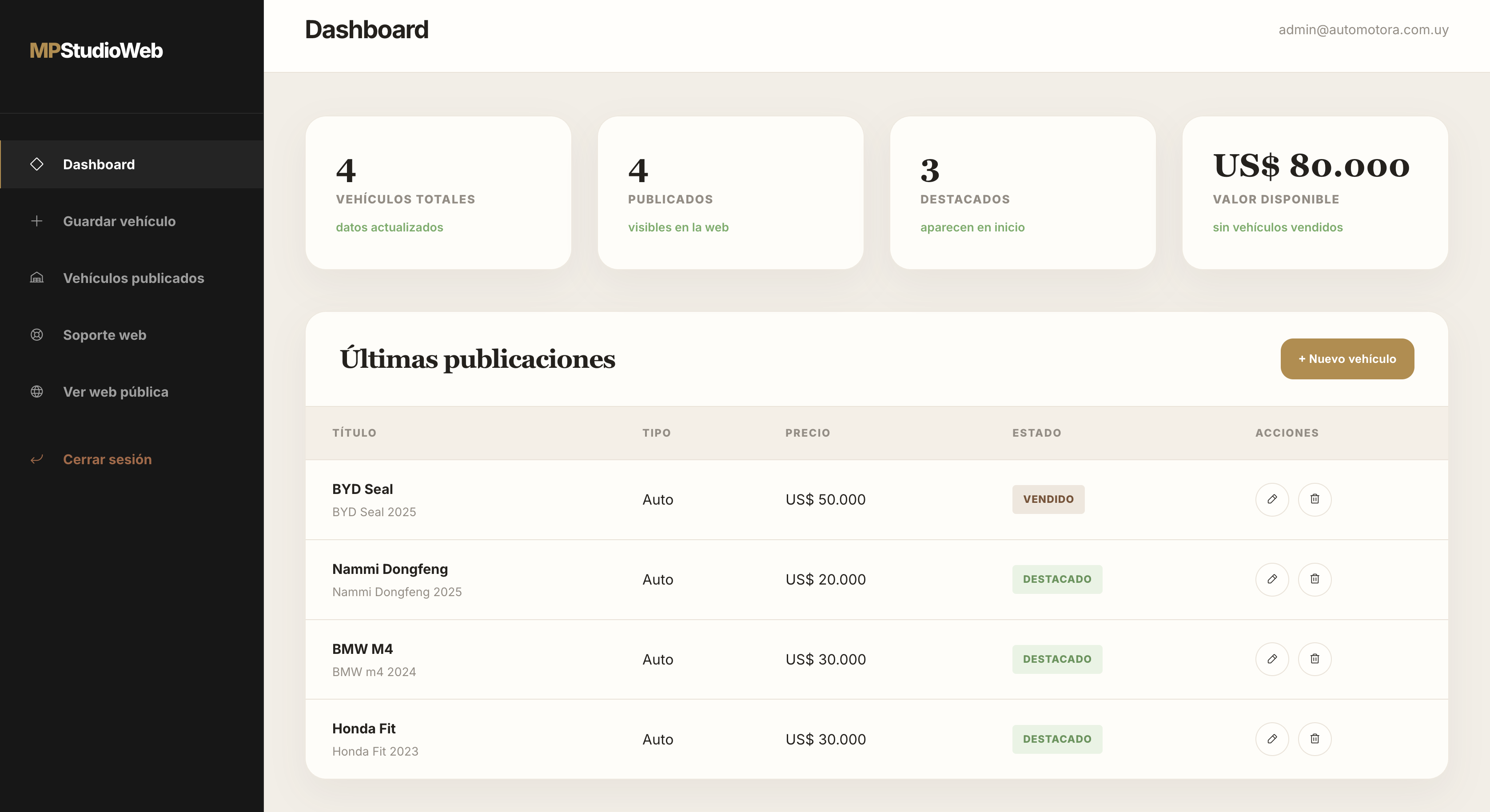Click the DESTACADO badge on Honda Fit

pos(1057,739)
